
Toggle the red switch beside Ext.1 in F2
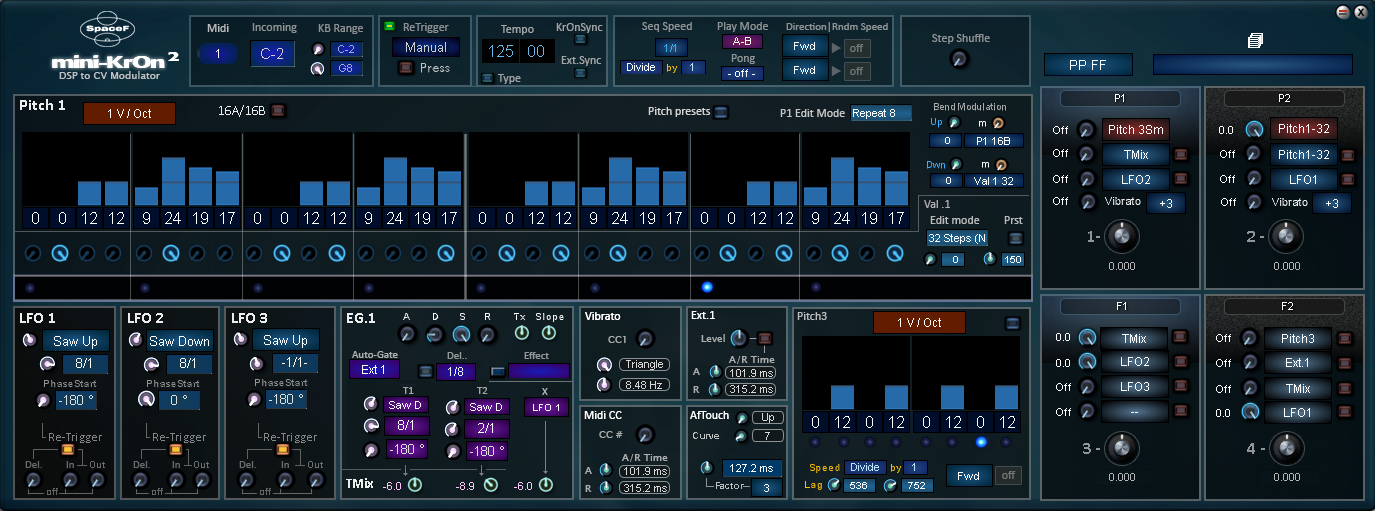coord(1345,363)
